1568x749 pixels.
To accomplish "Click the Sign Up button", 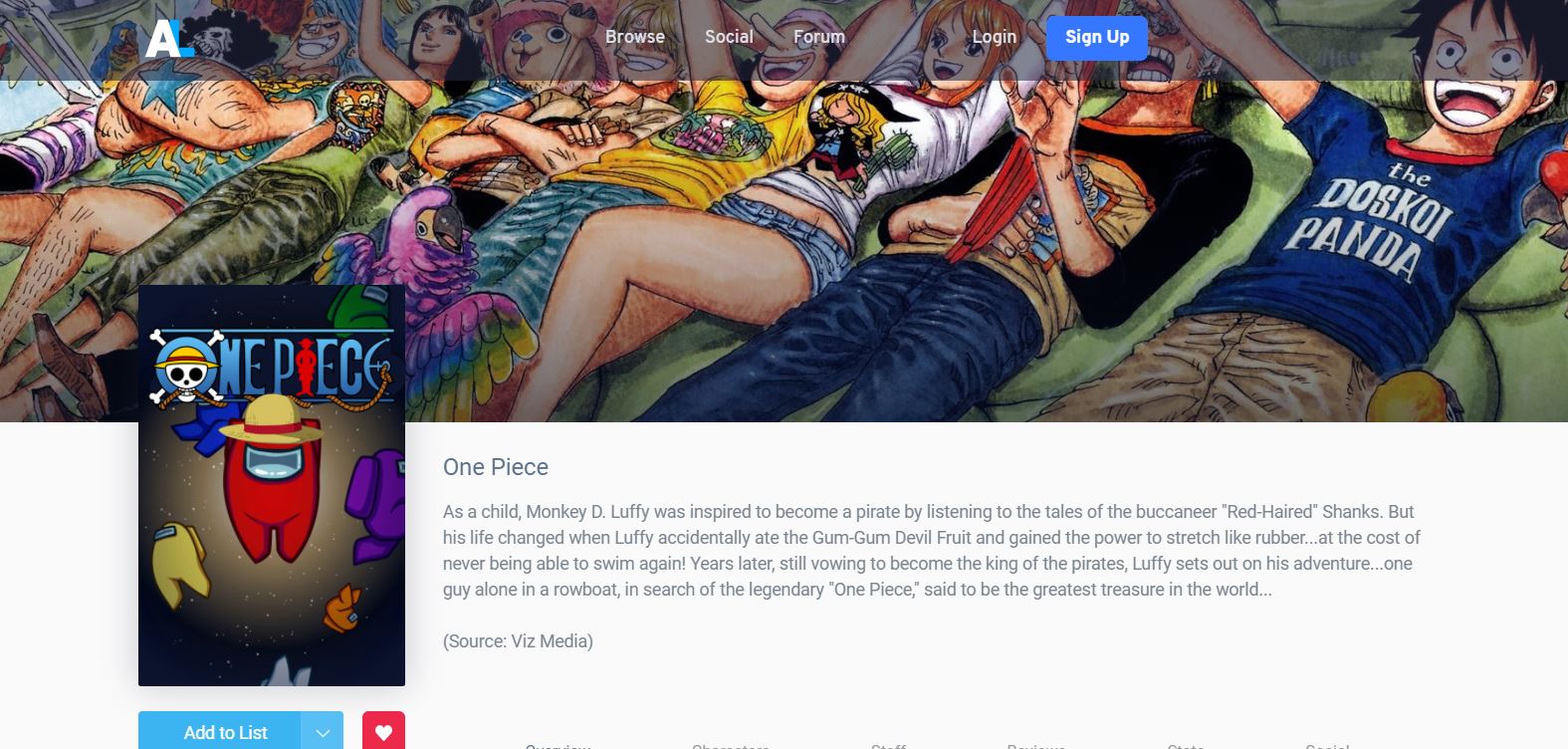I will [x=1097, y=37].
